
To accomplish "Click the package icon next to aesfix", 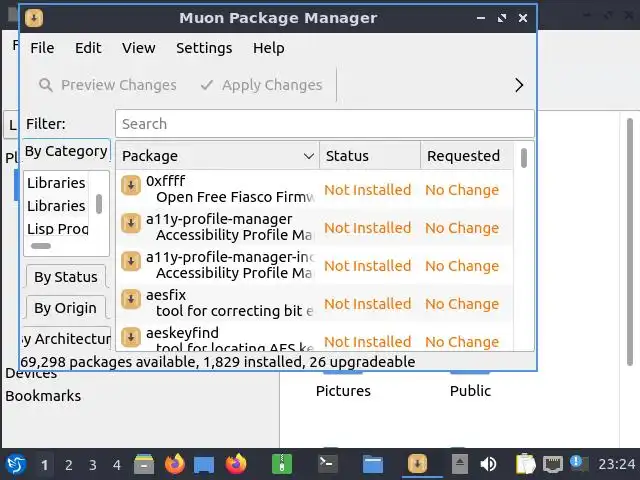I will tap(131, 299).
